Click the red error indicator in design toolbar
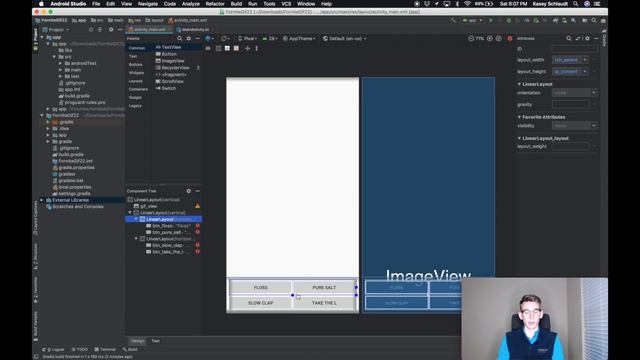 [x=510, y=38]
